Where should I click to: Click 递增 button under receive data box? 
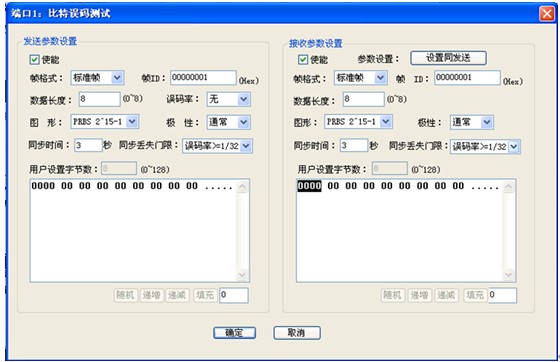(x=420, y=295)
